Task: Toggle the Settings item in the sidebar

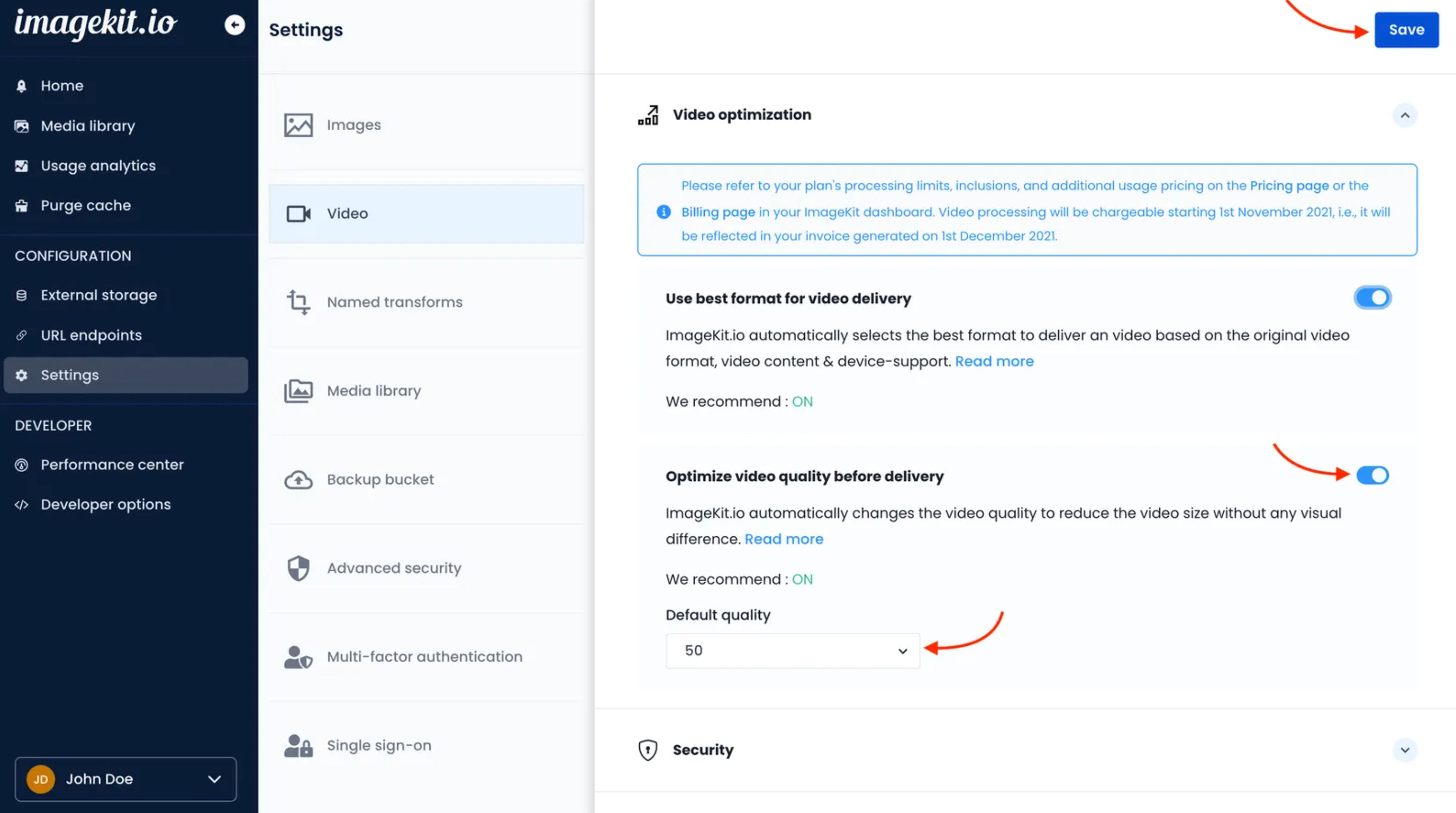Action: [x=69, y=375]
